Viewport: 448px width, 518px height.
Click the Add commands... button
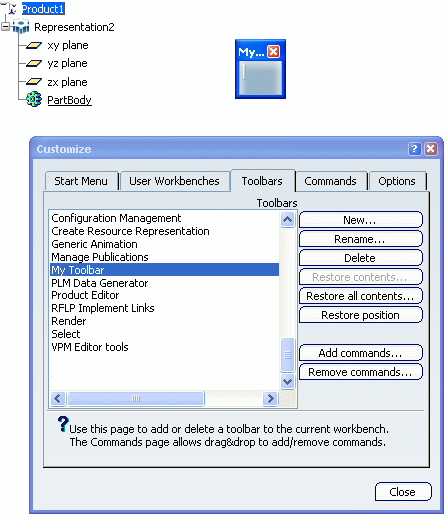pos(361,353)
